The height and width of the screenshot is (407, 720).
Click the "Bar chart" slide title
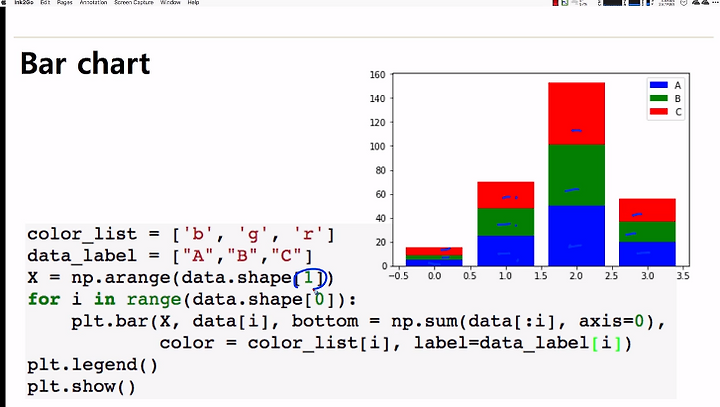(x=85, y=63)
